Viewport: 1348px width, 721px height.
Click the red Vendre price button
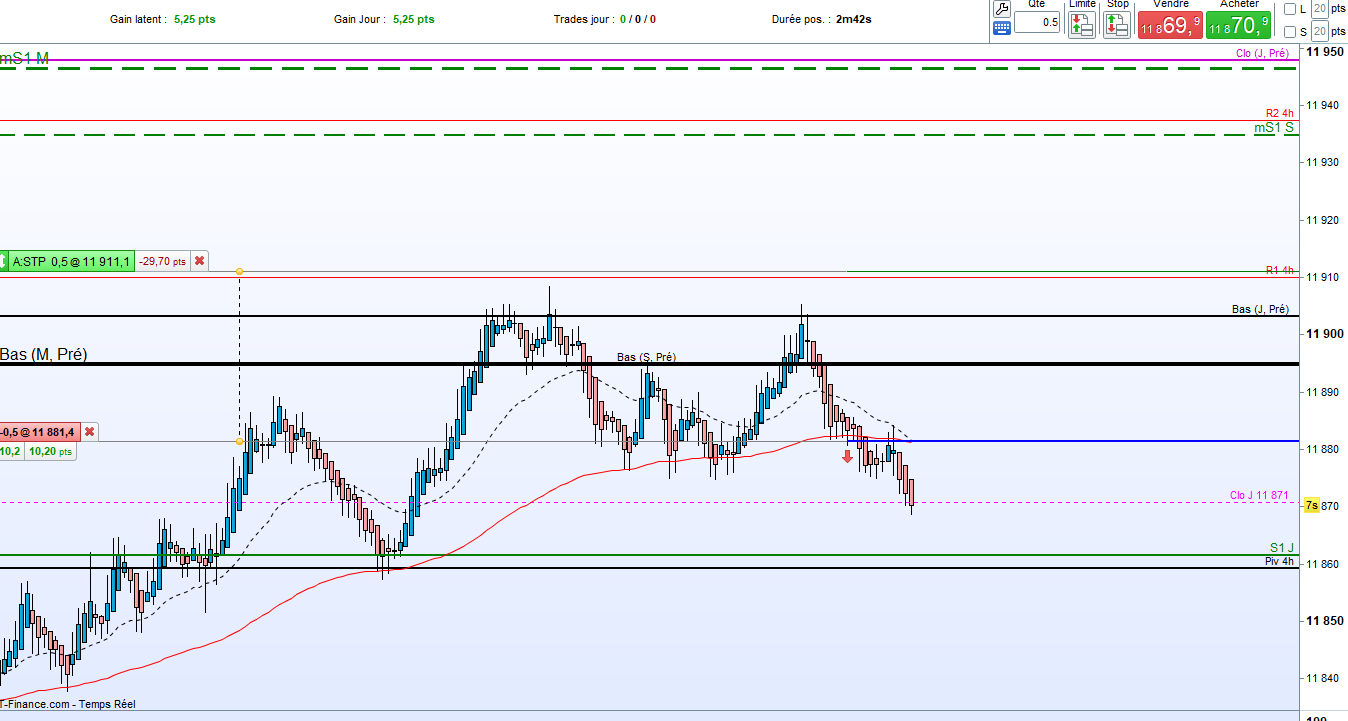point(1169,25)
